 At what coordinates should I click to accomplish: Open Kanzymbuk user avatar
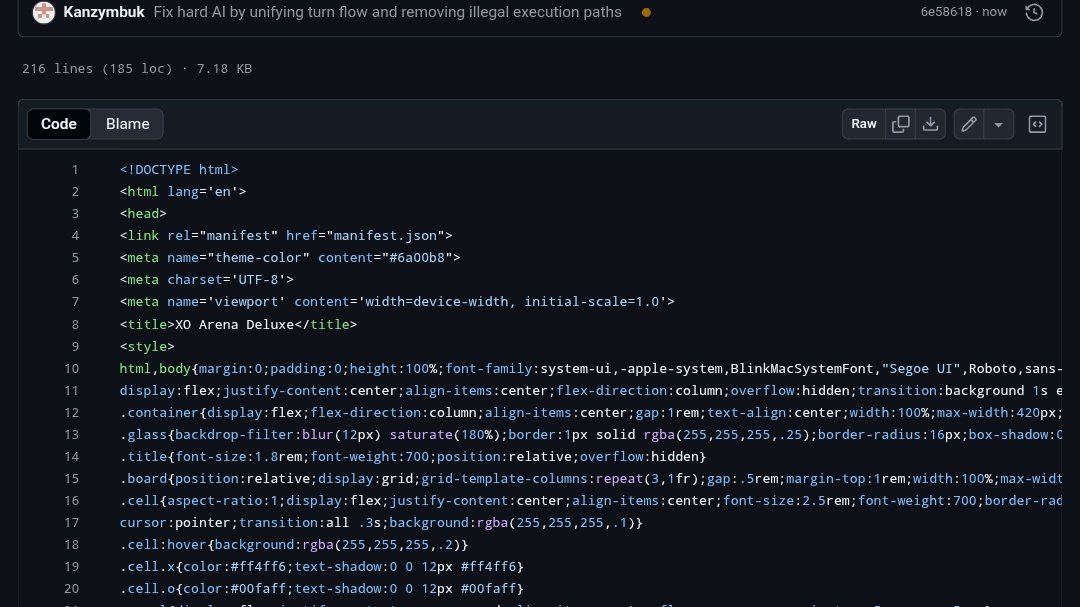point(43,12)
